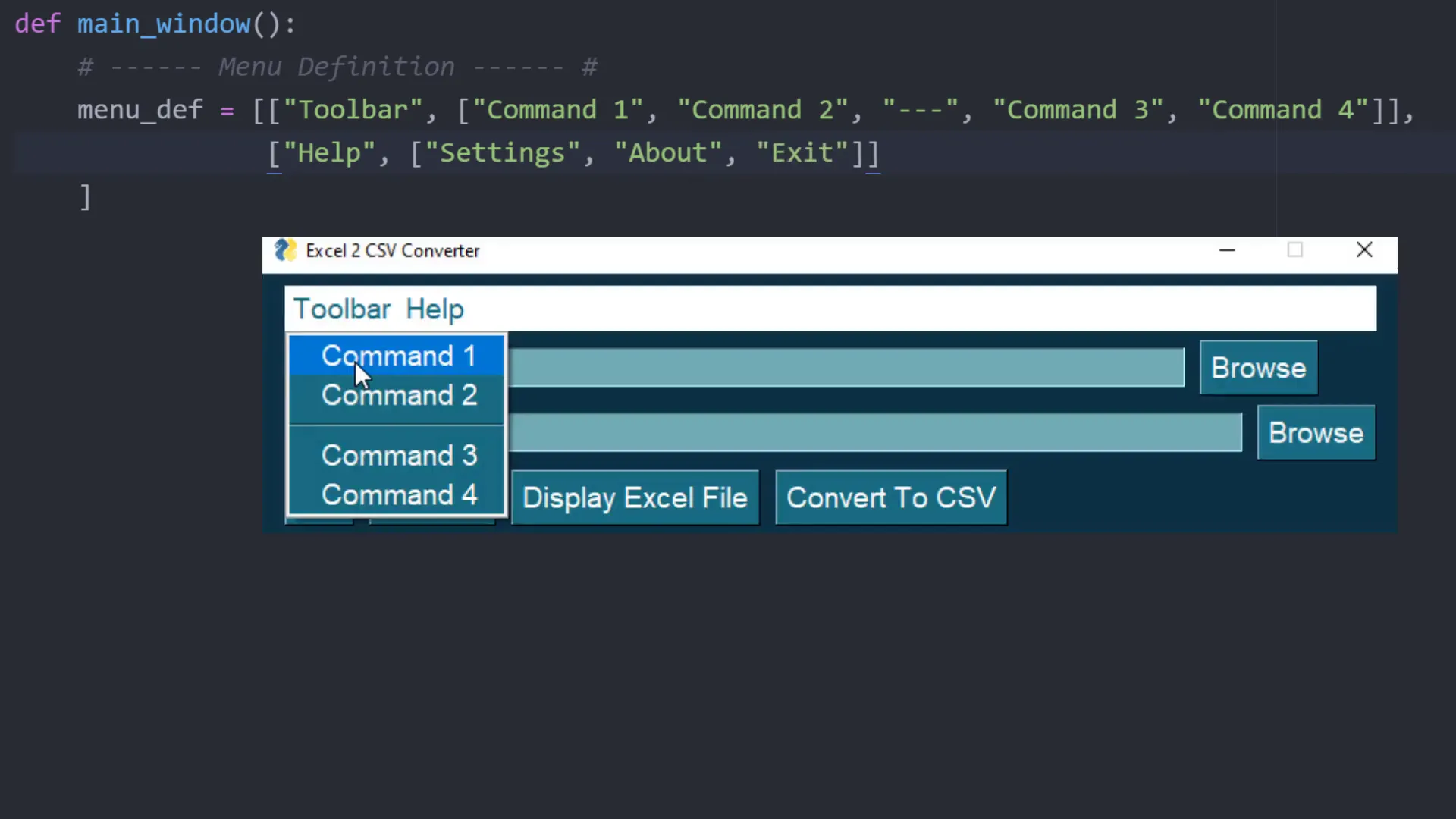Select Command 4 from the Toolbar menu

(398, 494)
